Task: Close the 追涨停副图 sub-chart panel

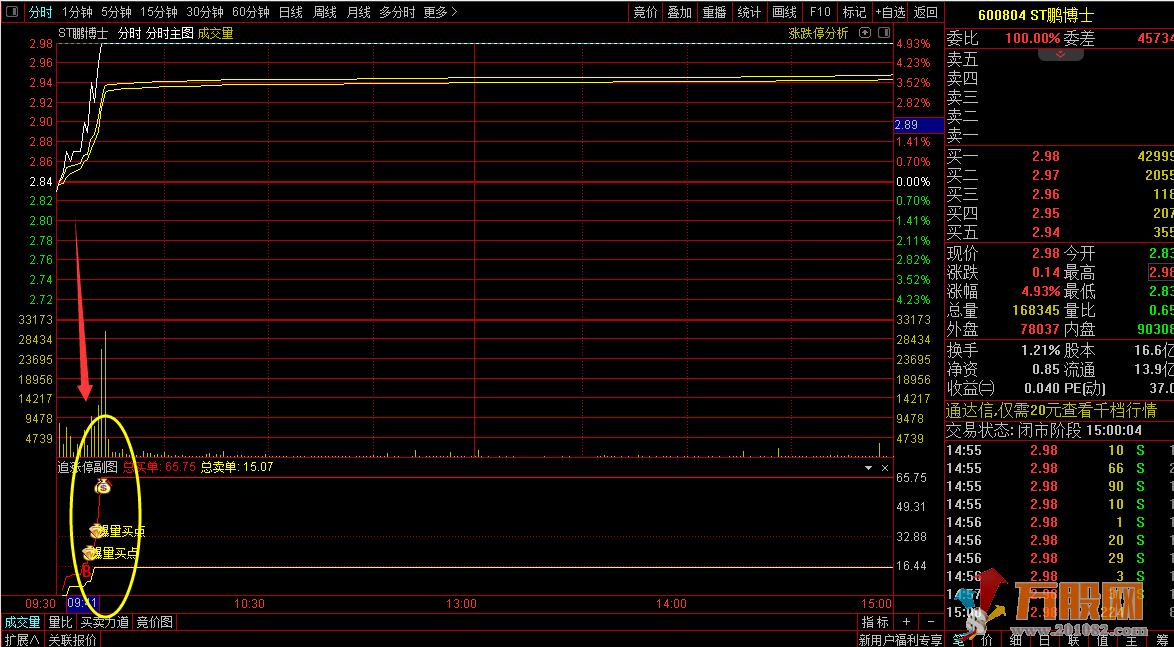Action: click(884, 468)
